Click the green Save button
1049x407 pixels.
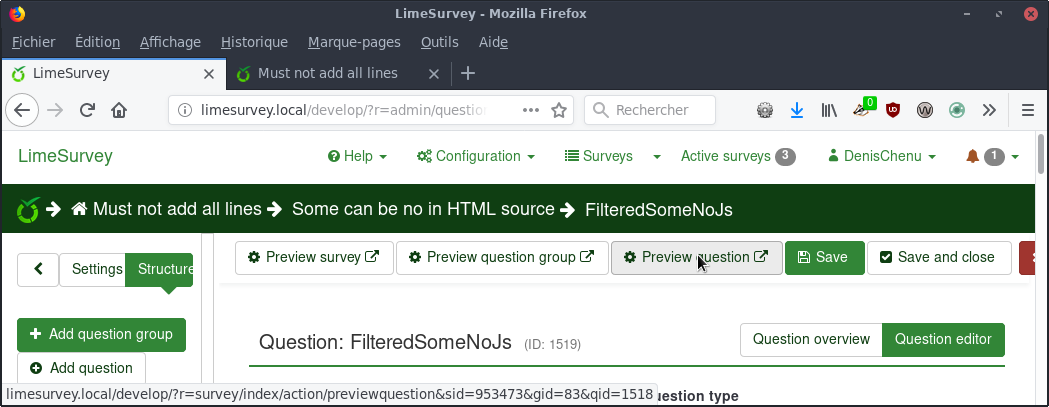click(823, 257)
